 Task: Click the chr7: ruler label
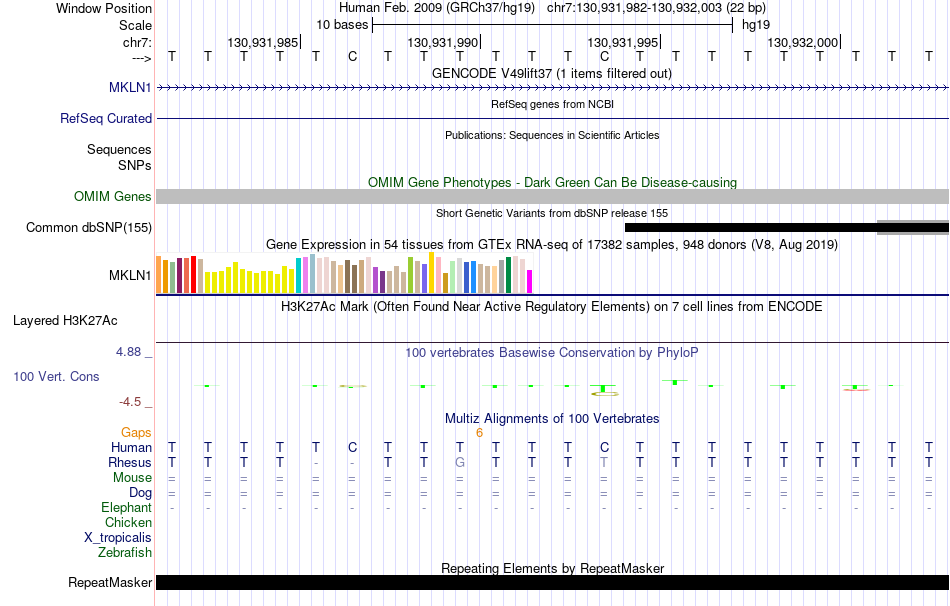pos(137,42)
